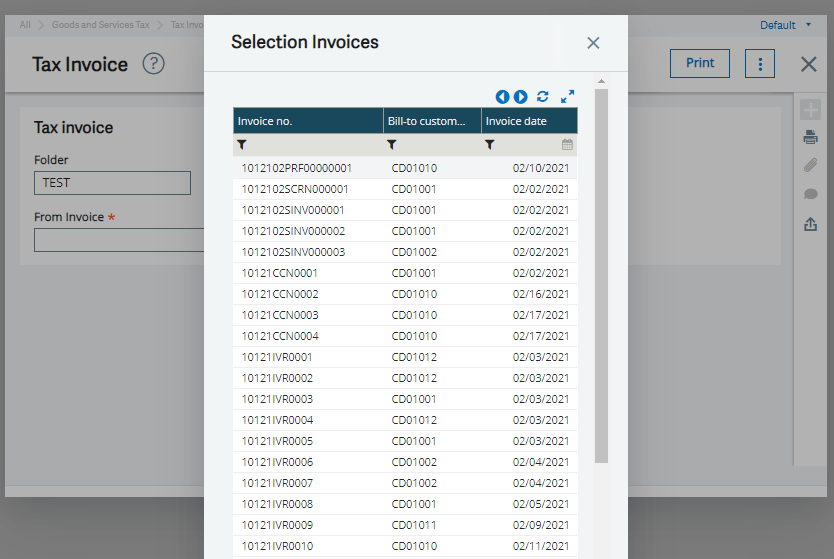The image size is (834, 559).
Task: Click date 02/10/2021 in the first row
Action: point(541,168)
